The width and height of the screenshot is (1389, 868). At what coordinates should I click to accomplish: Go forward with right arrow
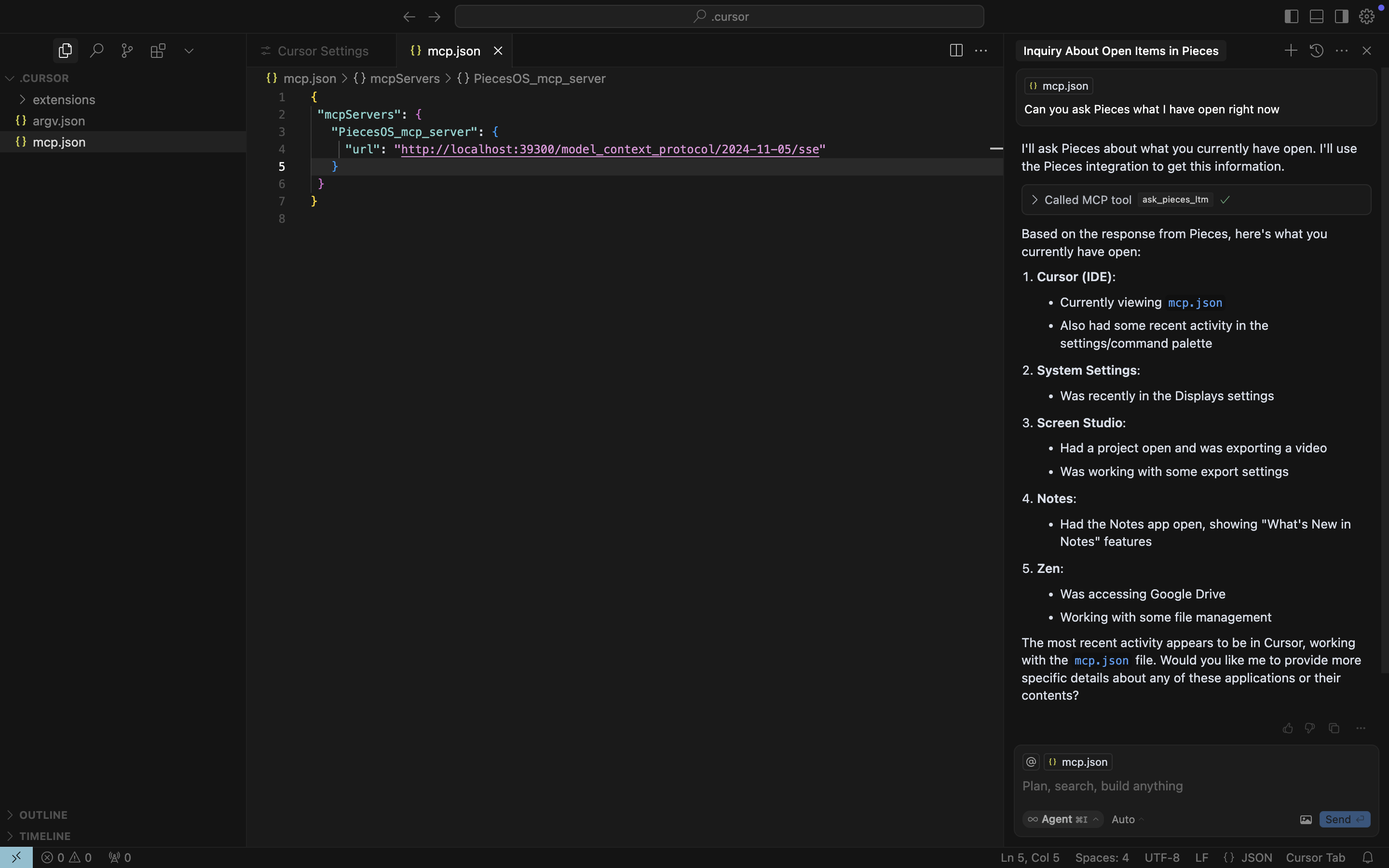click(x=435, y=17)
